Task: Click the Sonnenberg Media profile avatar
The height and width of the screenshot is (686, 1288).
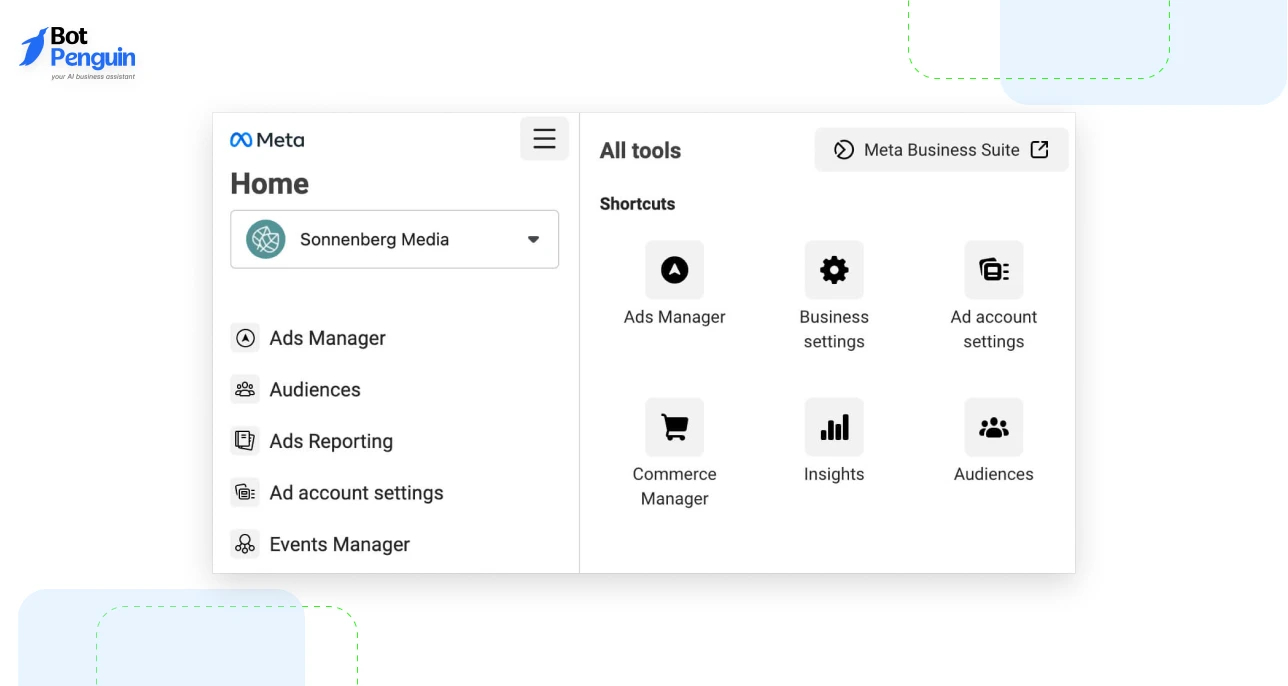Action: point(265,239)
